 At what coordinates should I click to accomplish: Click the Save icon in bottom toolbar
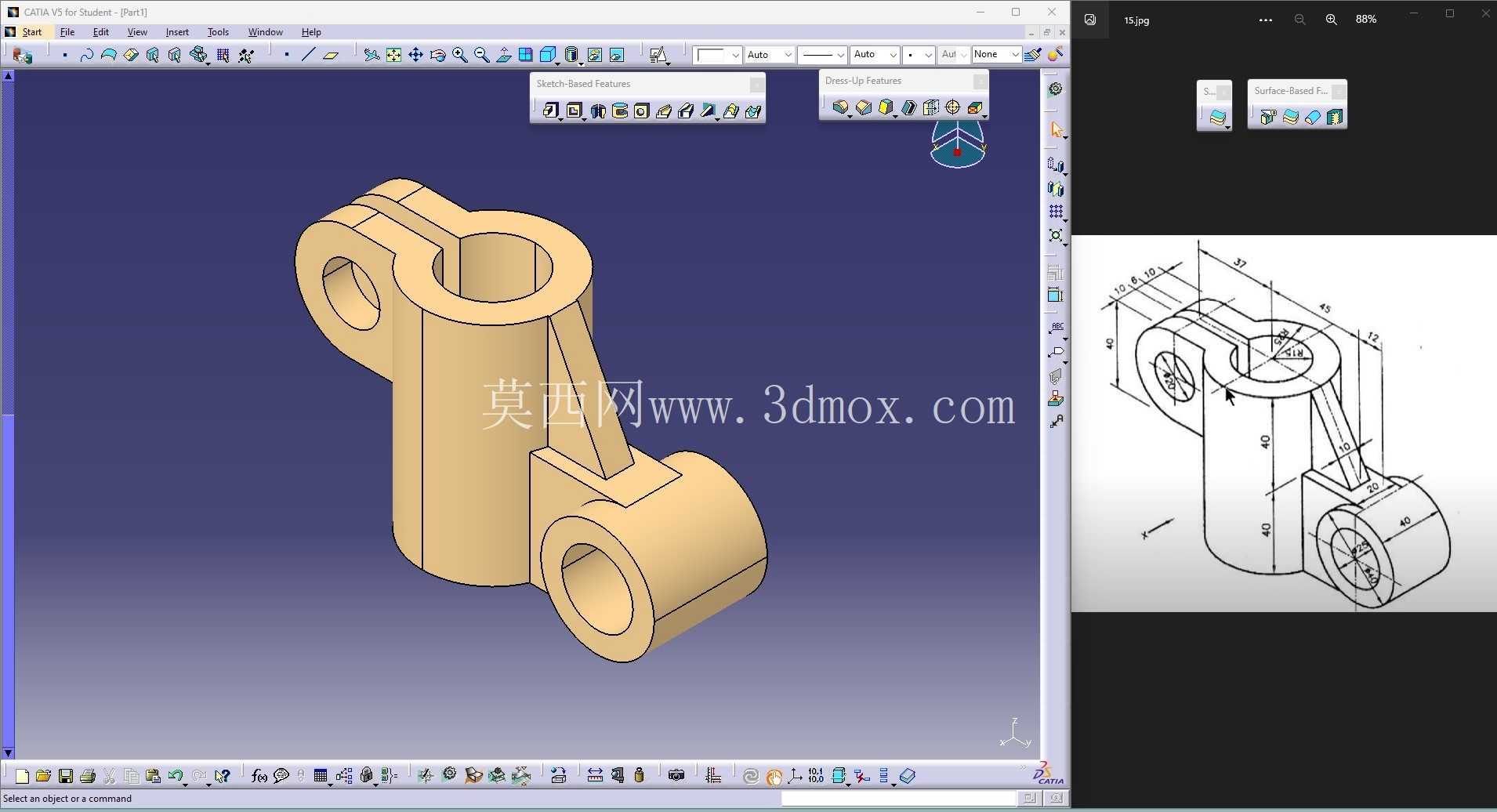click(x=66, y=776)
